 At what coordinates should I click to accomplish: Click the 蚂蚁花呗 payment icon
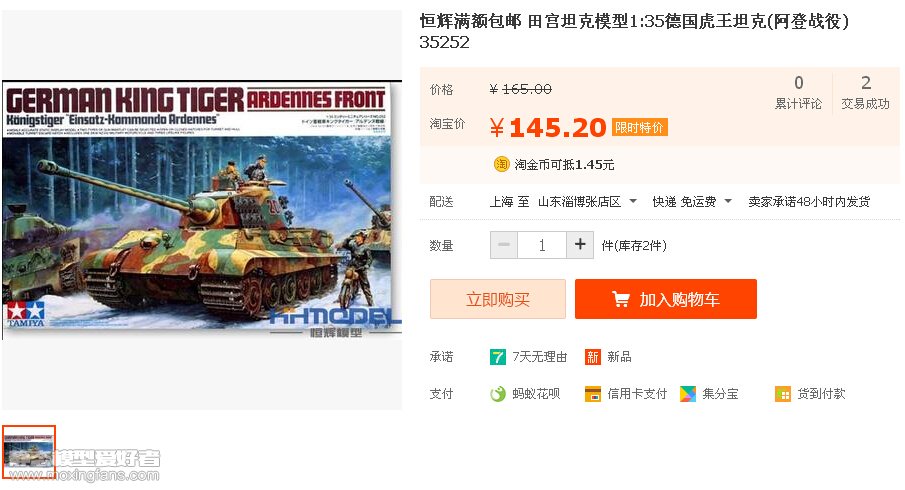pyautogui.click(x=498, y=394)
